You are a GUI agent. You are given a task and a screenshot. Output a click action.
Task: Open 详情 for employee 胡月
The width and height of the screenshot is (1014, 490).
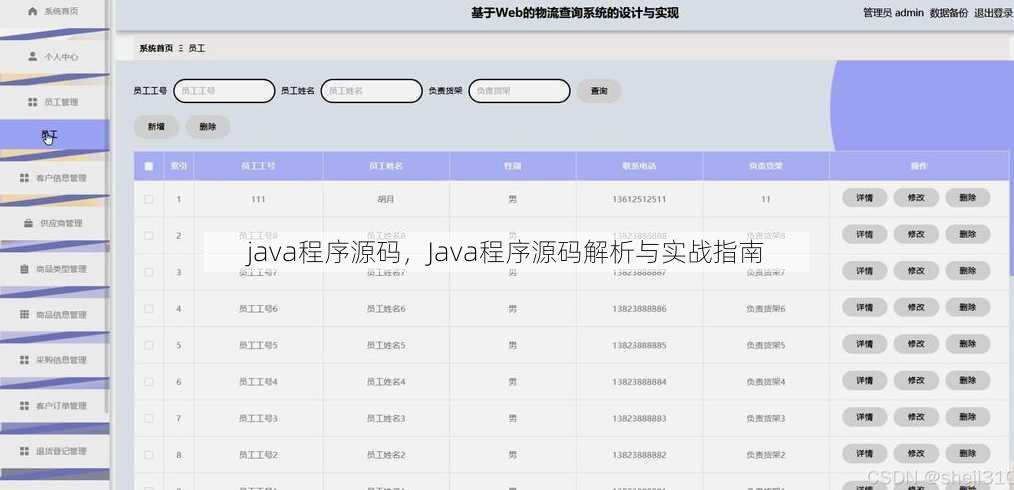865,198
